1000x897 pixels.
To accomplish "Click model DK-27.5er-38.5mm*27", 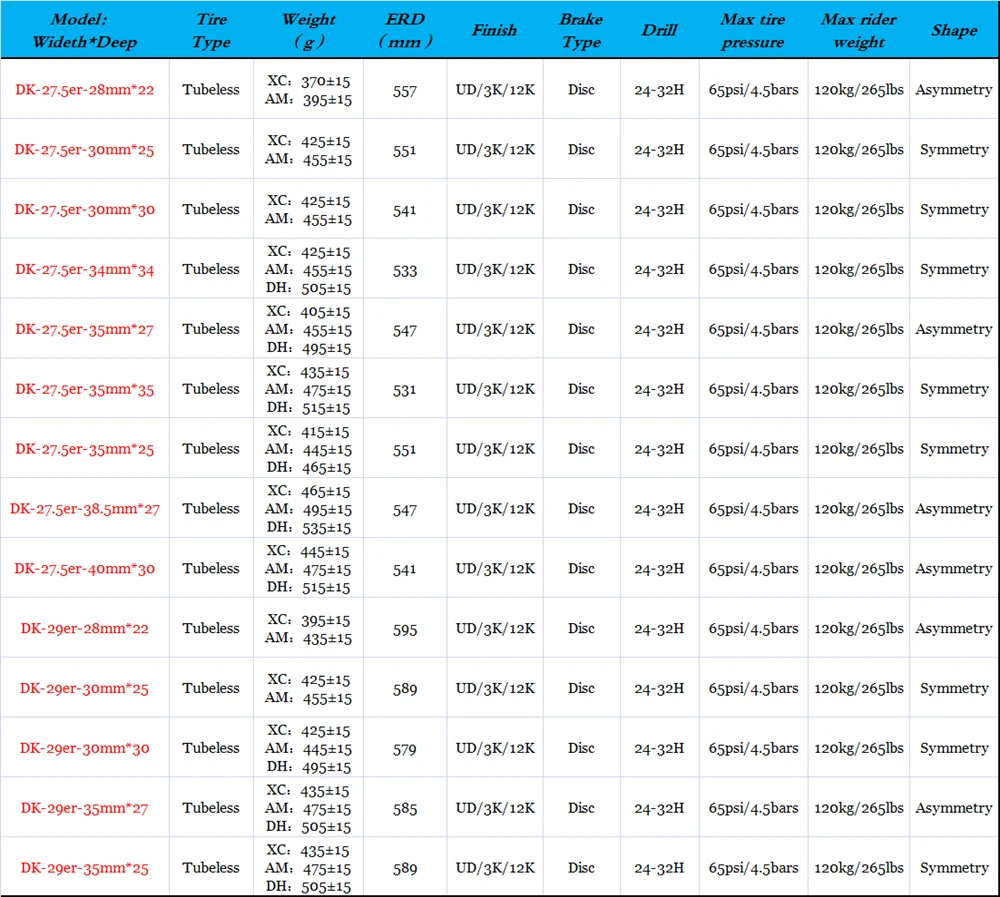I will point(85,509).
